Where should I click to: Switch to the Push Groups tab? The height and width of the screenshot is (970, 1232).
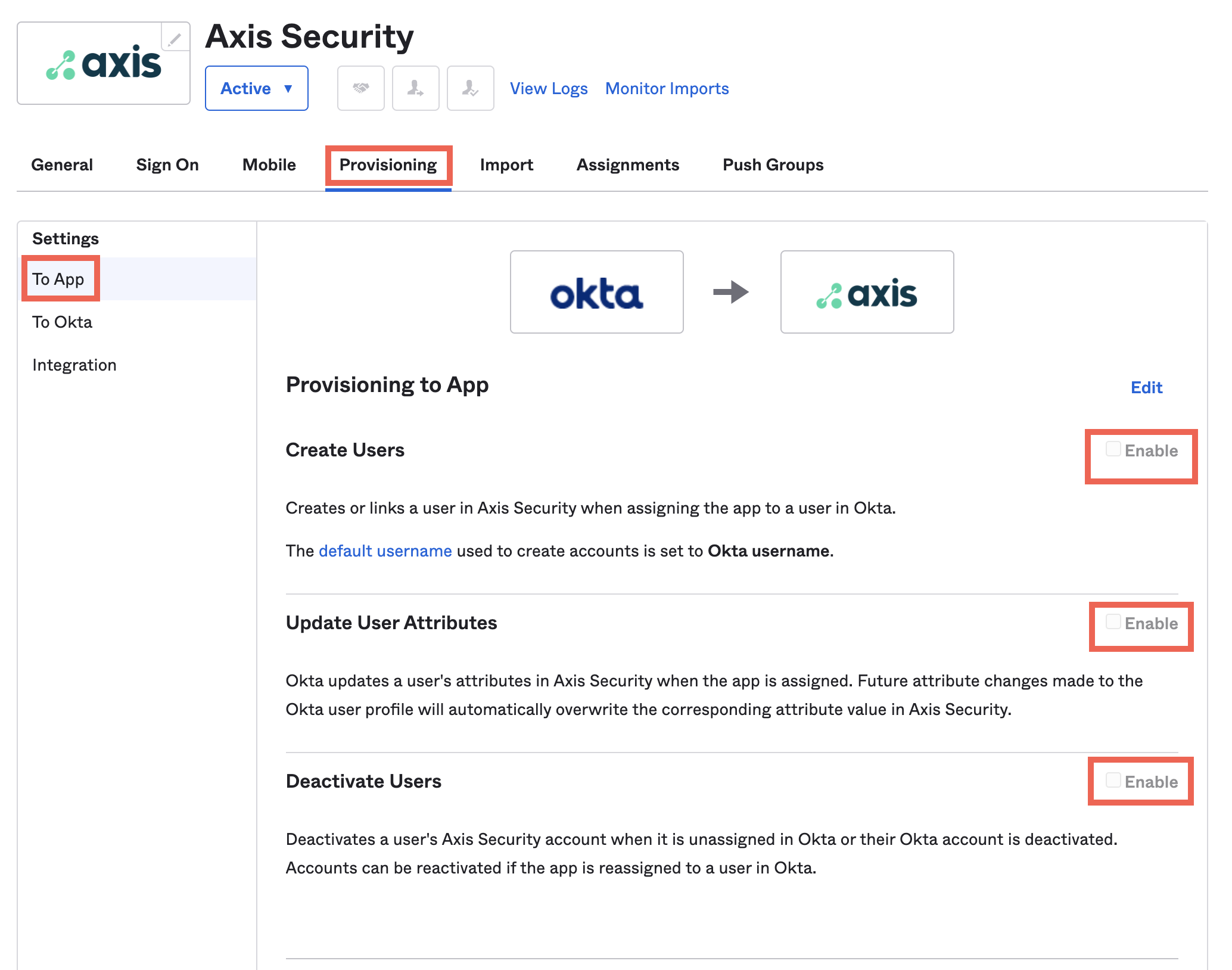pos(773,165)
